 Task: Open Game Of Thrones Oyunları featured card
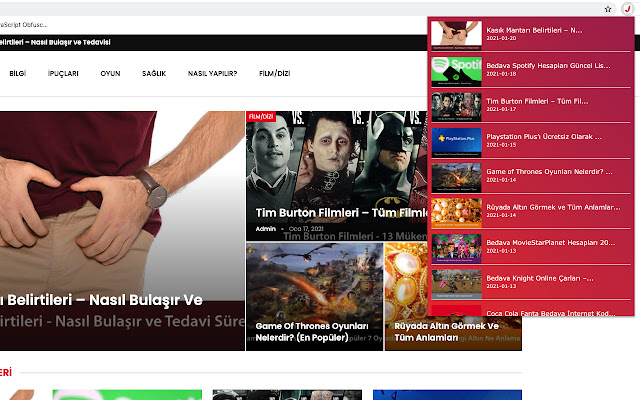click(x=315, y=297)
